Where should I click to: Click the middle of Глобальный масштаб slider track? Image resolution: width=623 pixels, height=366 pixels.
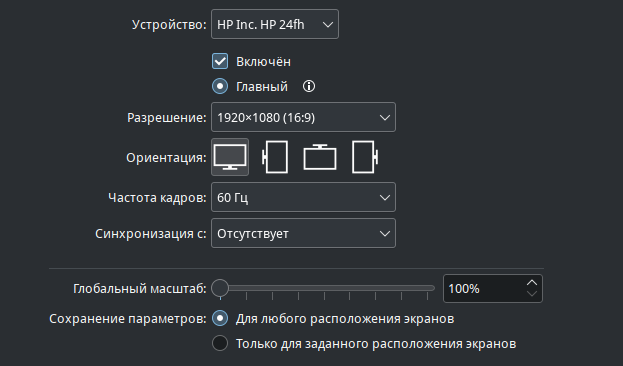pyautogui.click(x=323, y=288)
